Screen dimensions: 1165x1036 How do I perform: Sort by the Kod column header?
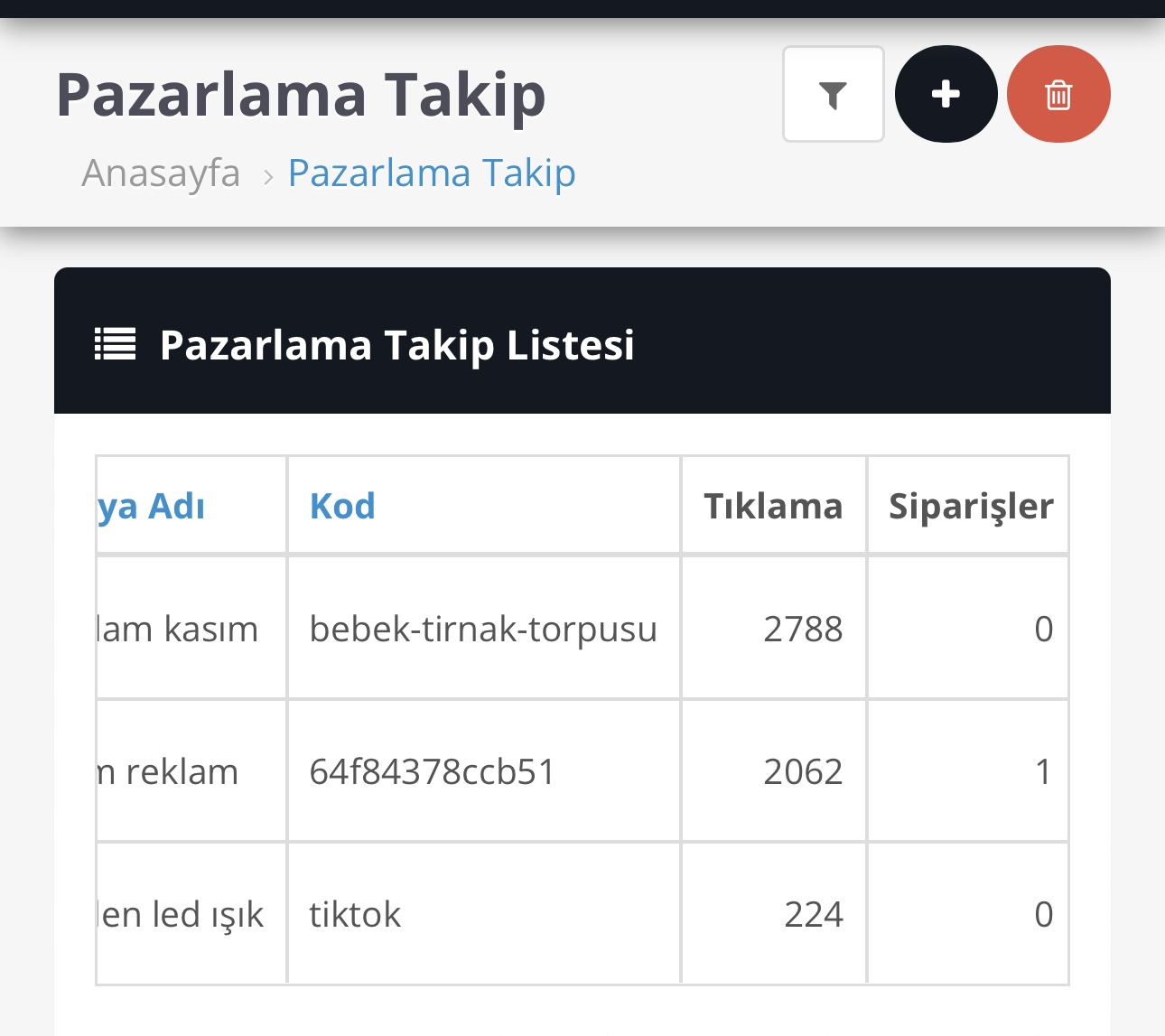[342, 506]
